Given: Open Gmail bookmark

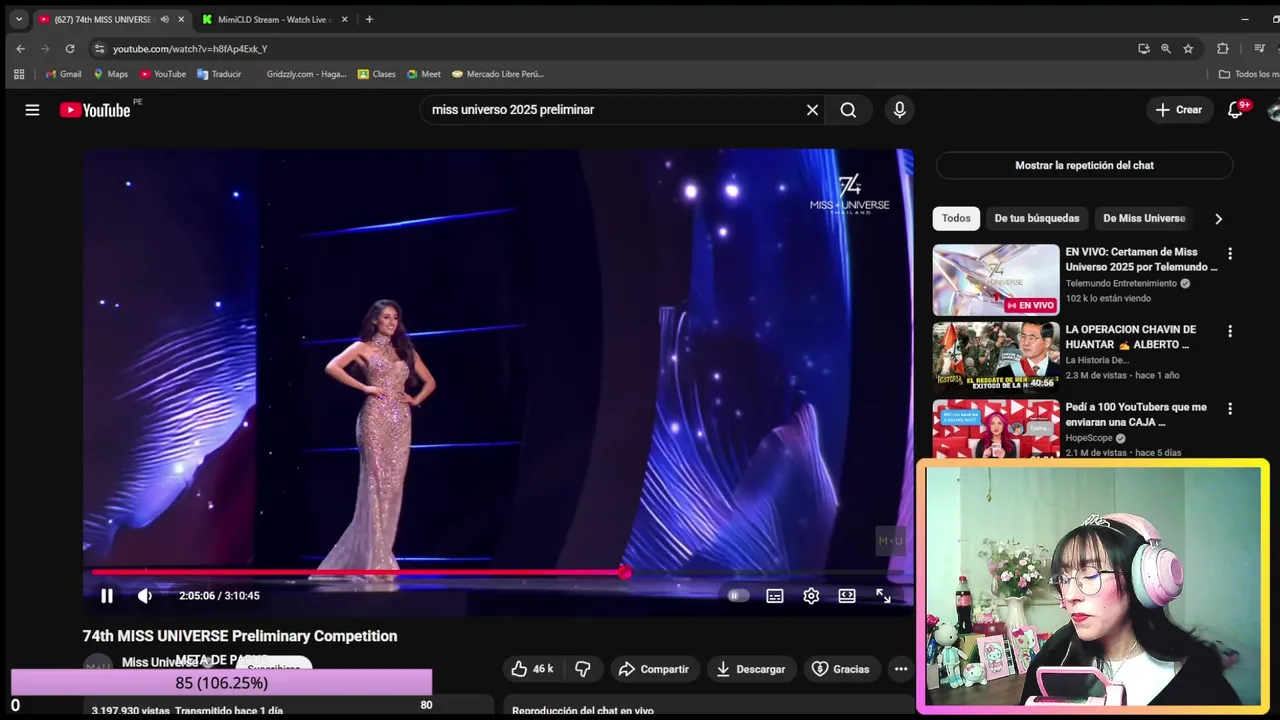Looking at the screenshot, I should 63,74.
